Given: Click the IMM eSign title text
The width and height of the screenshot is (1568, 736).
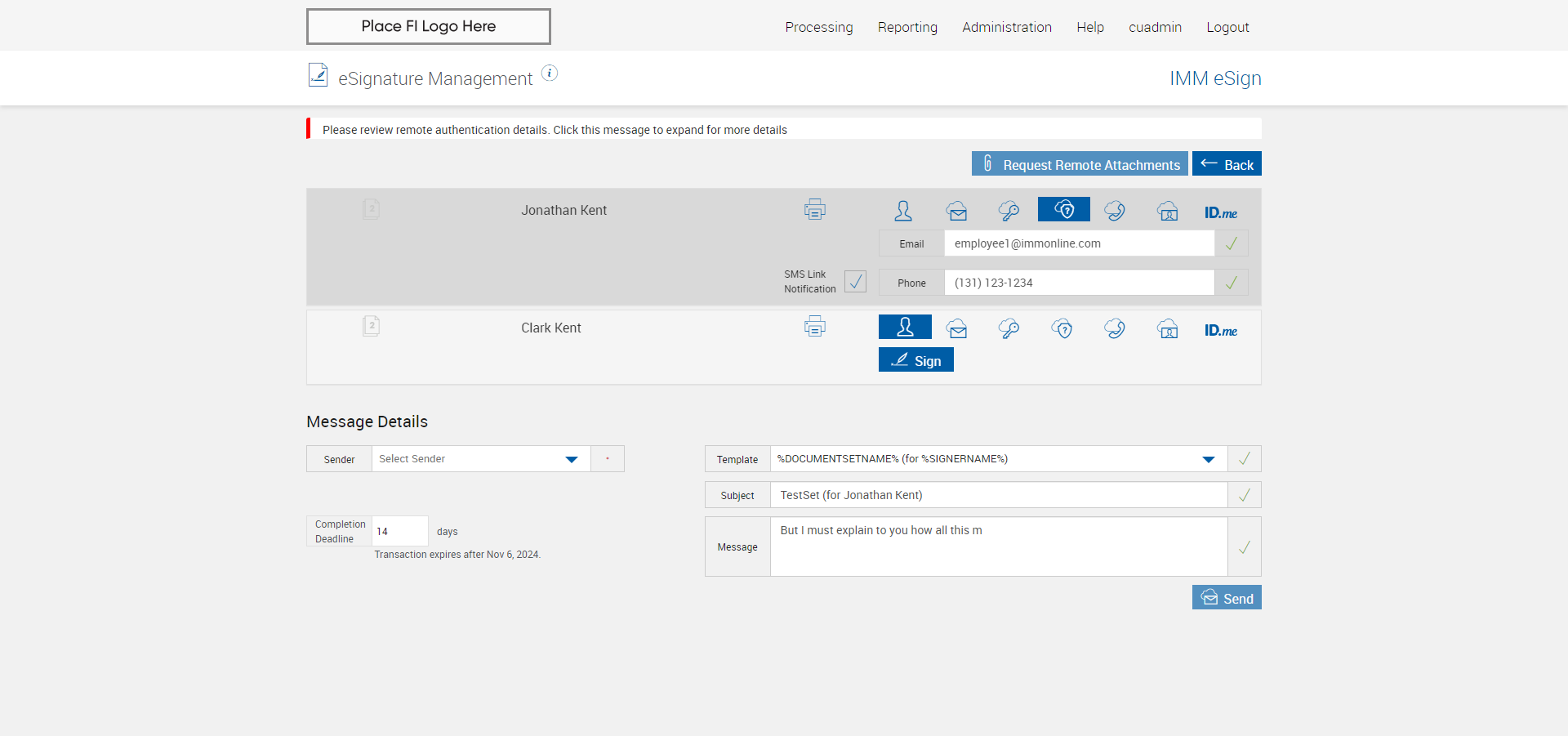Looking at the screenshot, I should coord(1215,78).
